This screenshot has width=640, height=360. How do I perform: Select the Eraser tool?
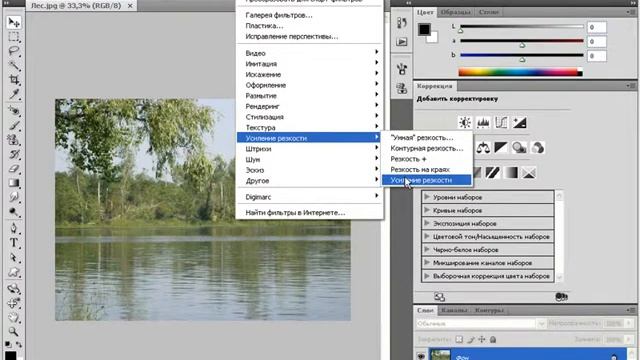[13, 168]
